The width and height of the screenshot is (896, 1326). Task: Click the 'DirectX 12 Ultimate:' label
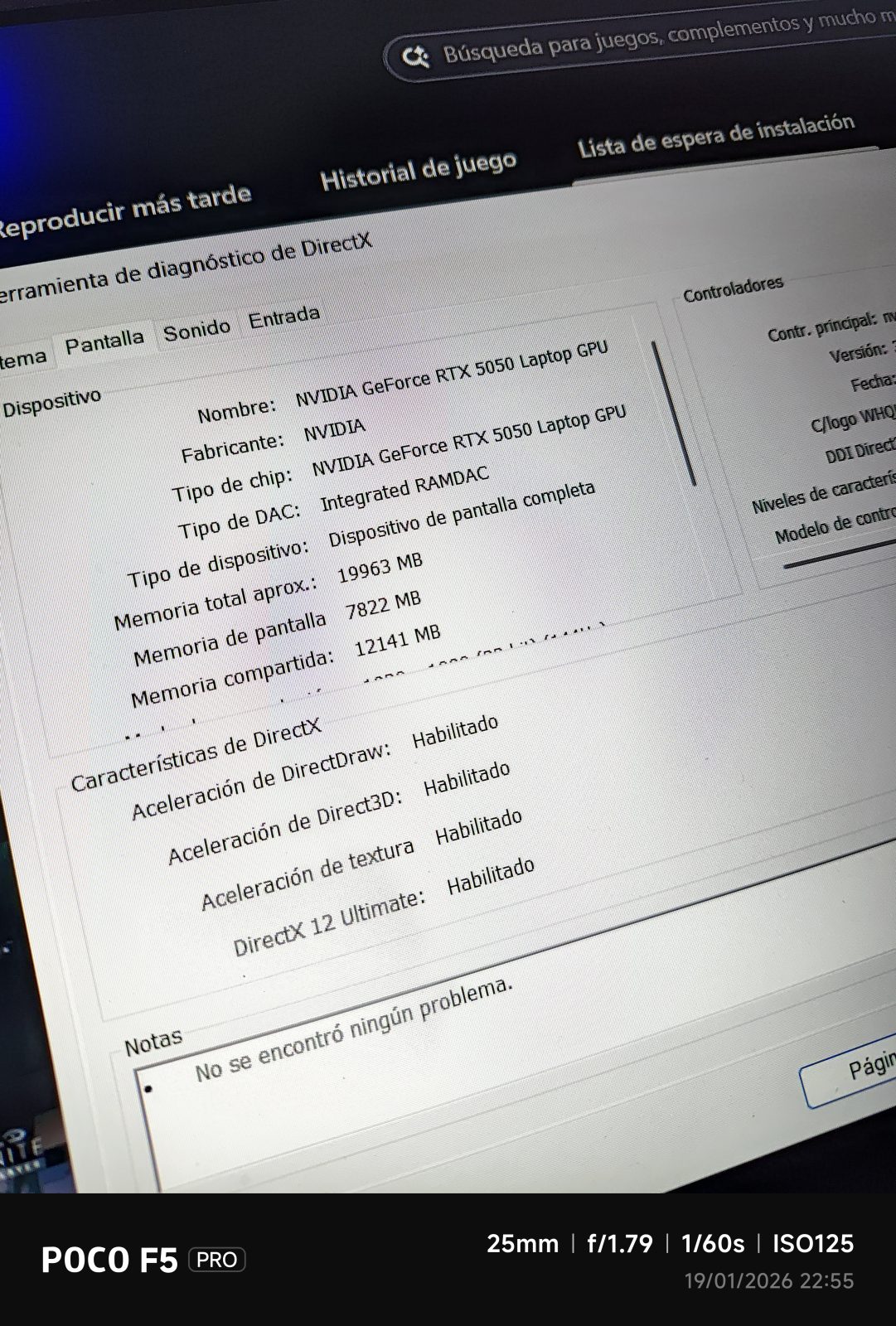click(329, 922)
